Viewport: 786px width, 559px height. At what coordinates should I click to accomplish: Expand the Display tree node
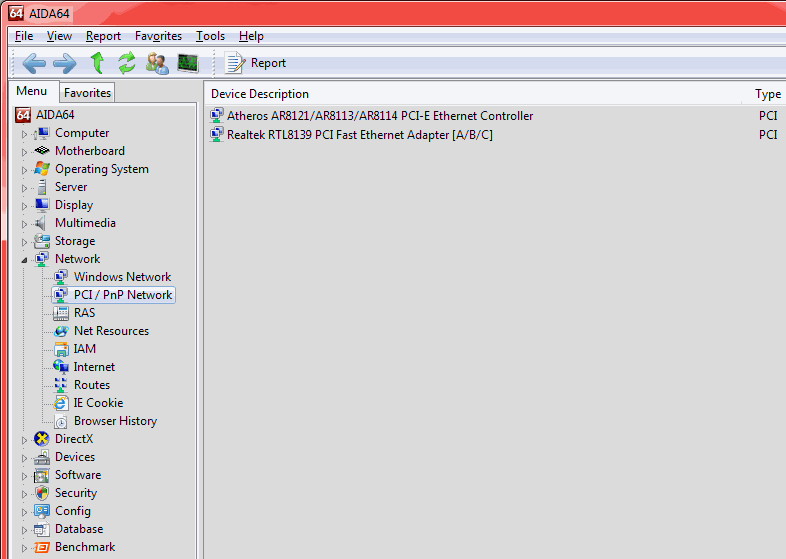(x=24, y=206)
